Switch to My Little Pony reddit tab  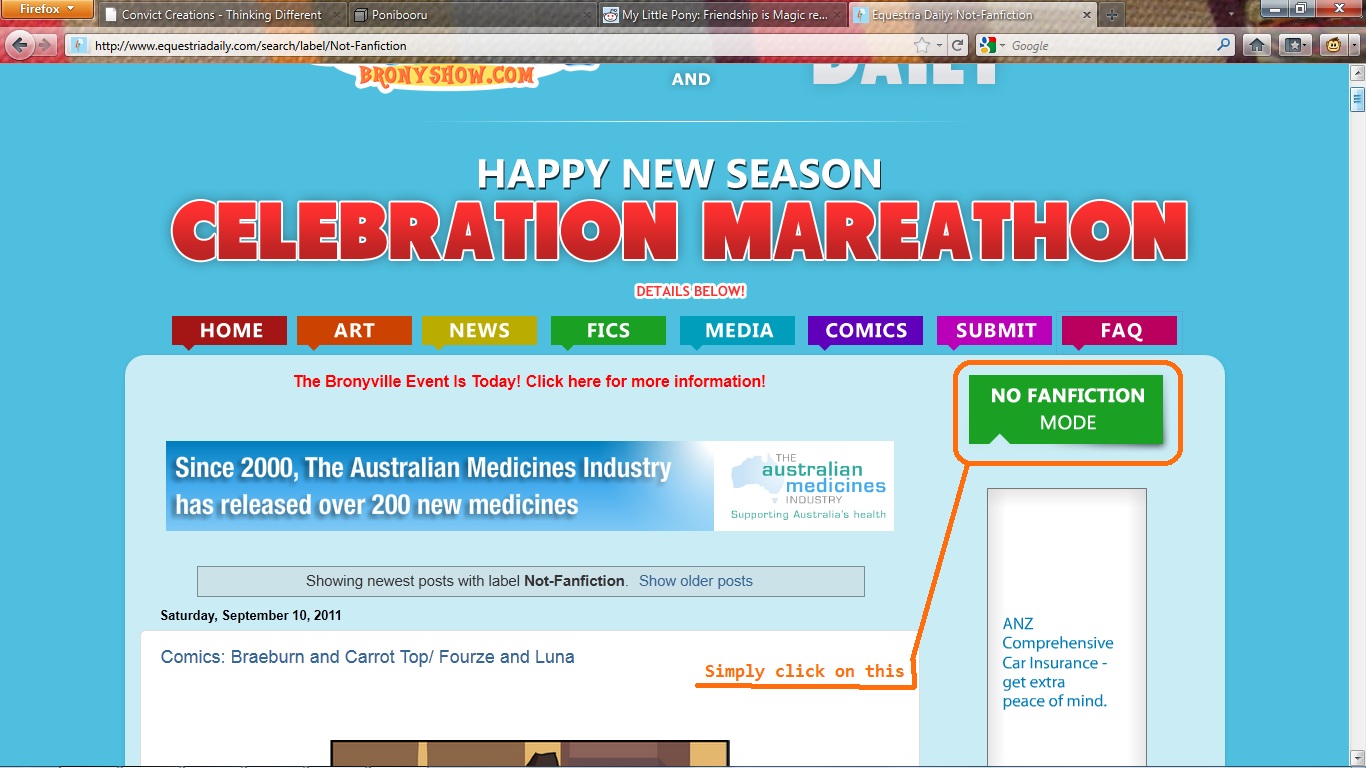tap(722, 15)
